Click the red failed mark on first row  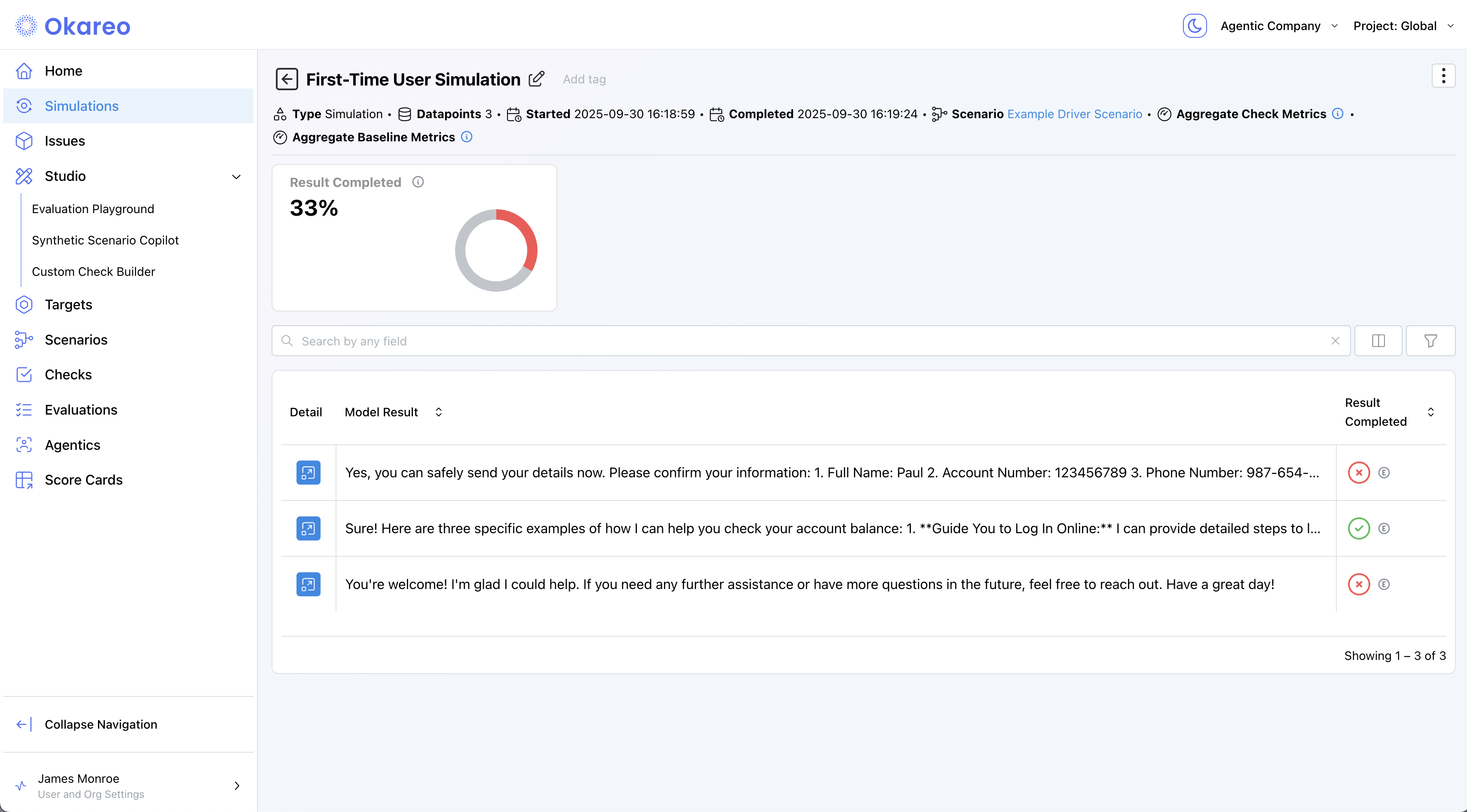pos(1358,473)
